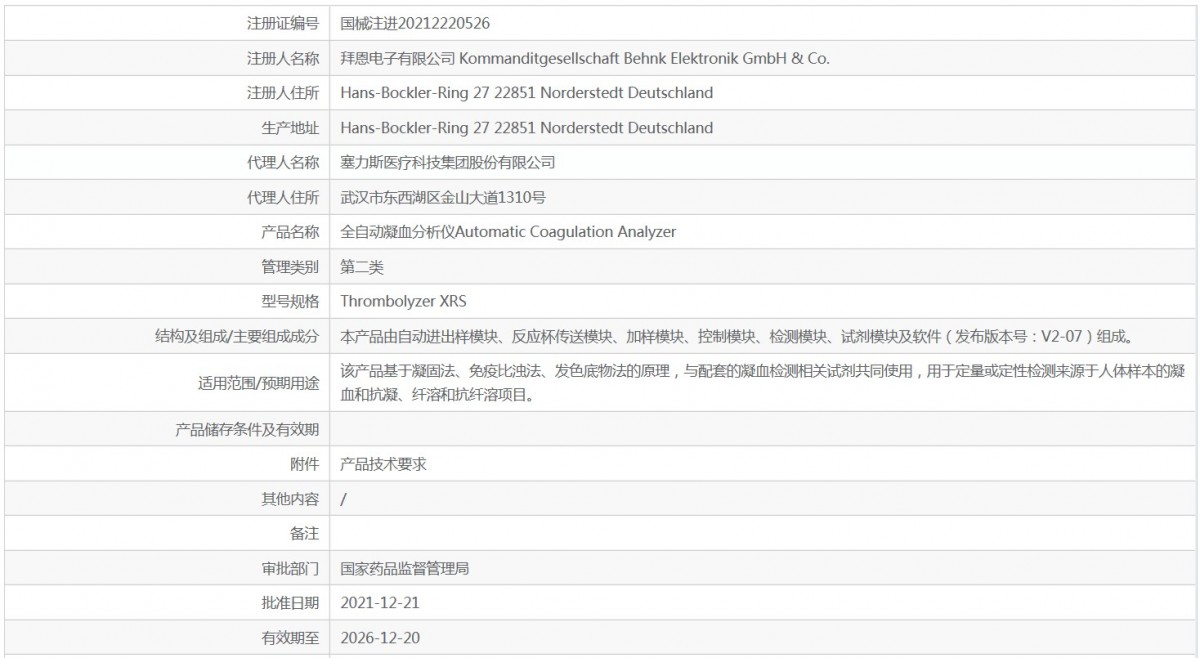Image resolution: width=1200 pixels, height=658 pixels.
Task: Click the attachment value 产品技术要求
Action: (x=384, y=464)
